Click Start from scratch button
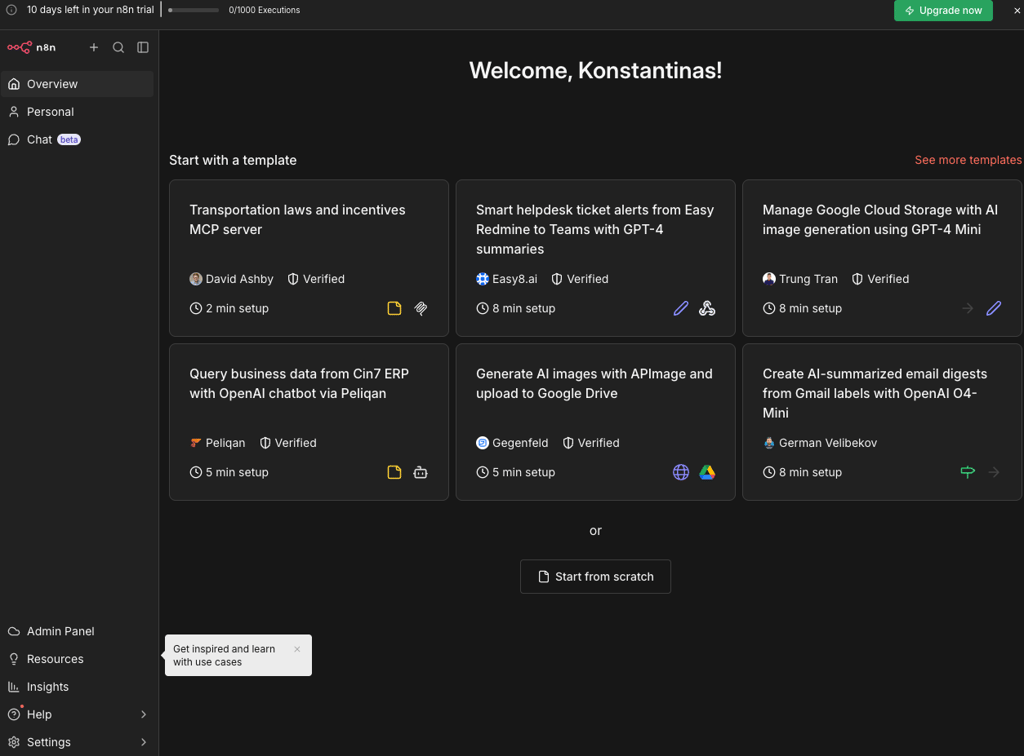This screenshot has height=756, width=1024. click(595, 576)
